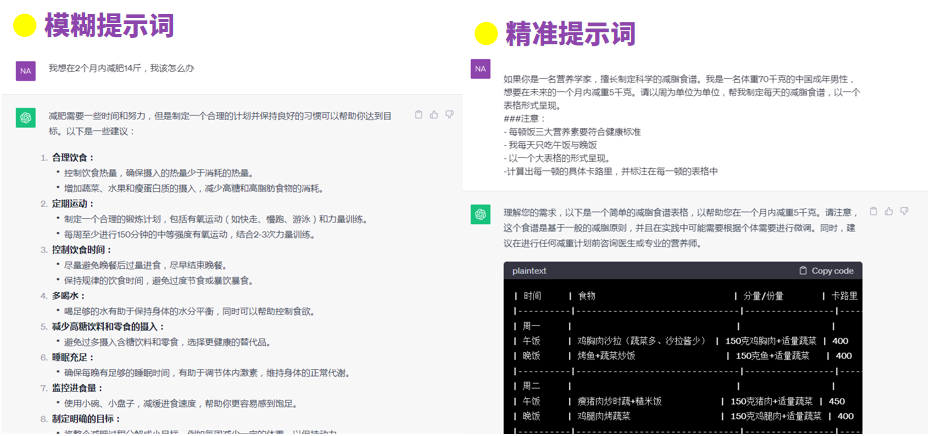Click the '###注意：' line in the right prompt
928x436 pixels.
click(x=525, y=119)
